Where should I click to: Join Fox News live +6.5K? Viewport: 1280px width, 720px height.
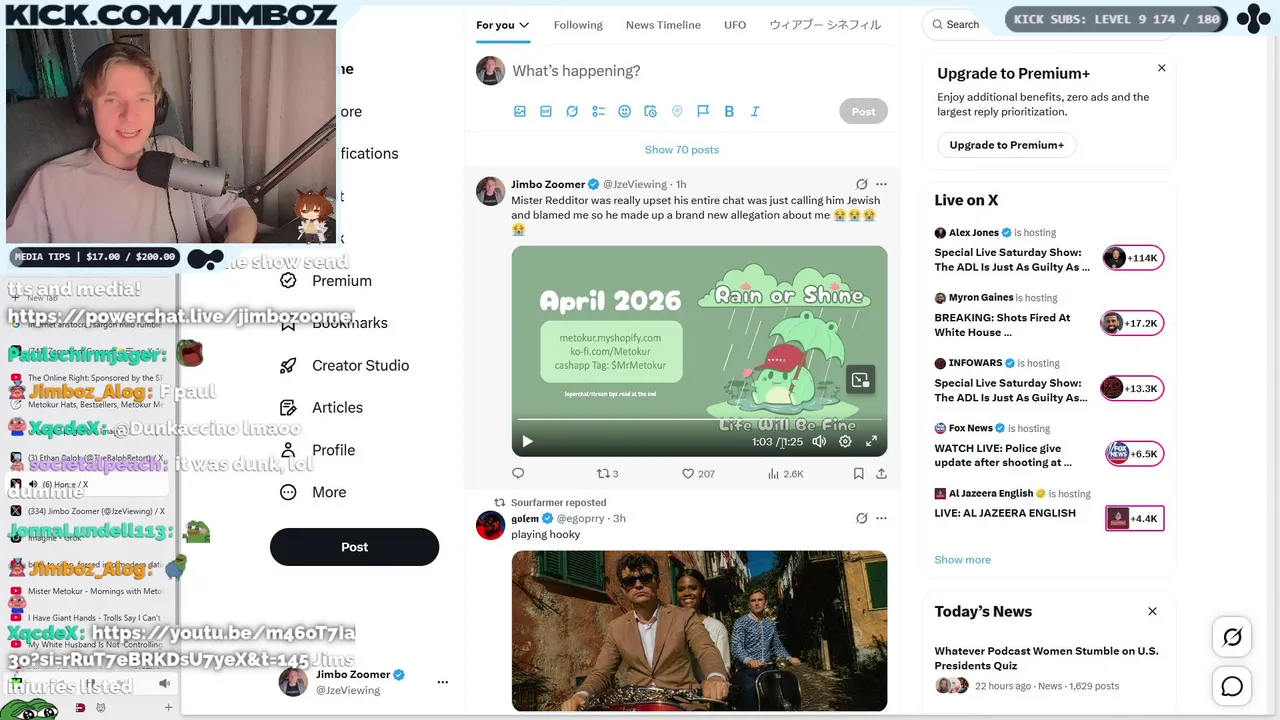[1135, 454]
